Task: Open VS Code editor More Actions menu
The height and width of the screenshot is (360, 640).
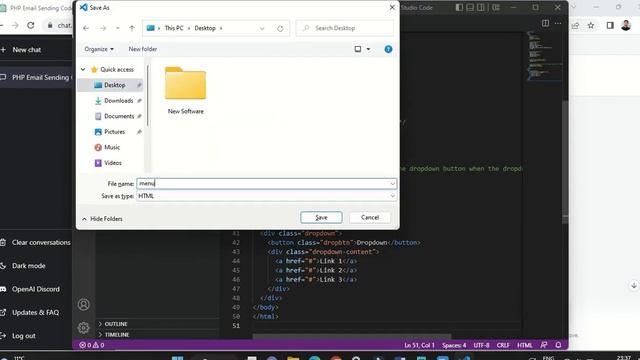Action: pos(558,23)
